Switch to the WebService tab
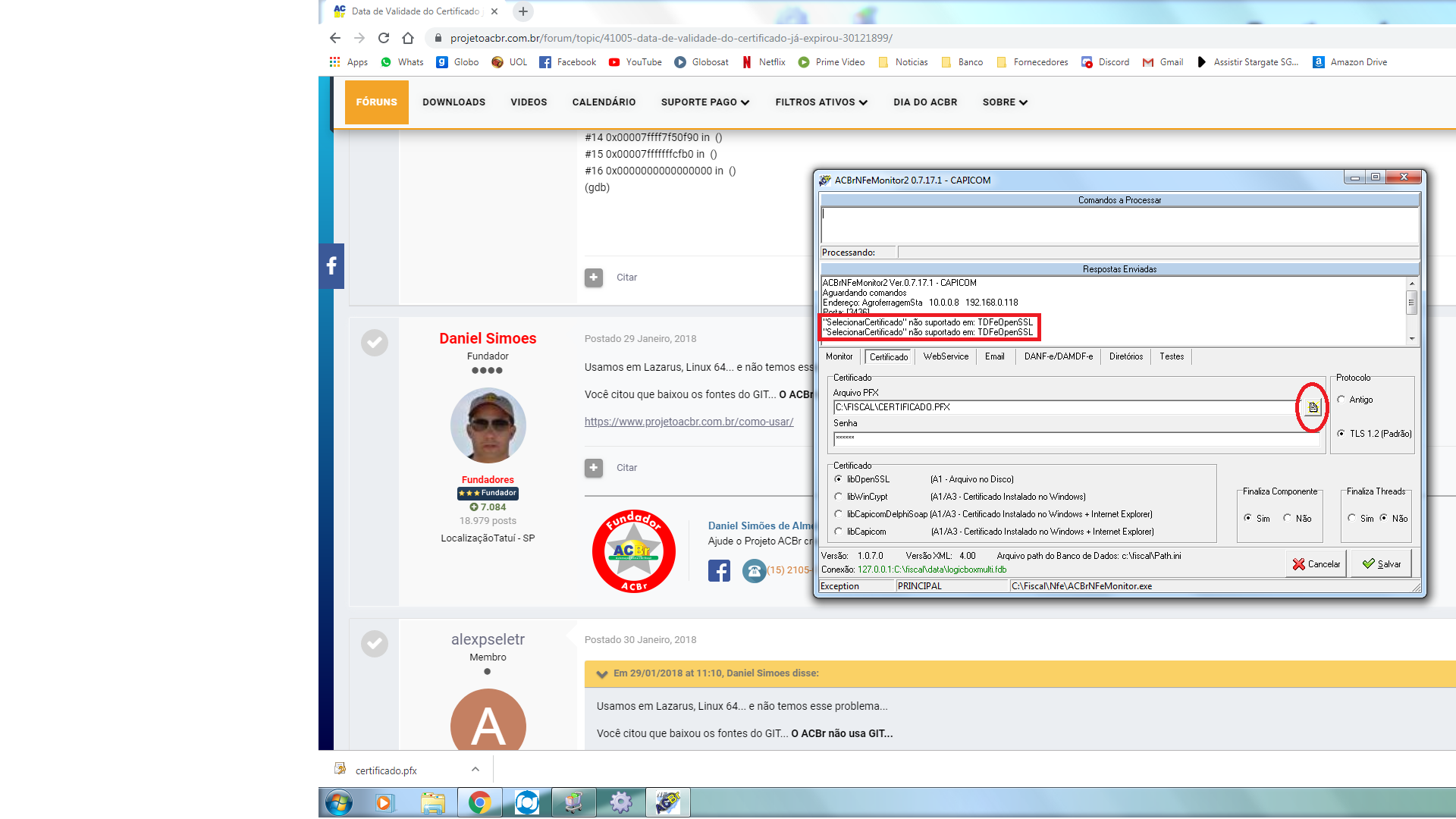 (946, 356)
